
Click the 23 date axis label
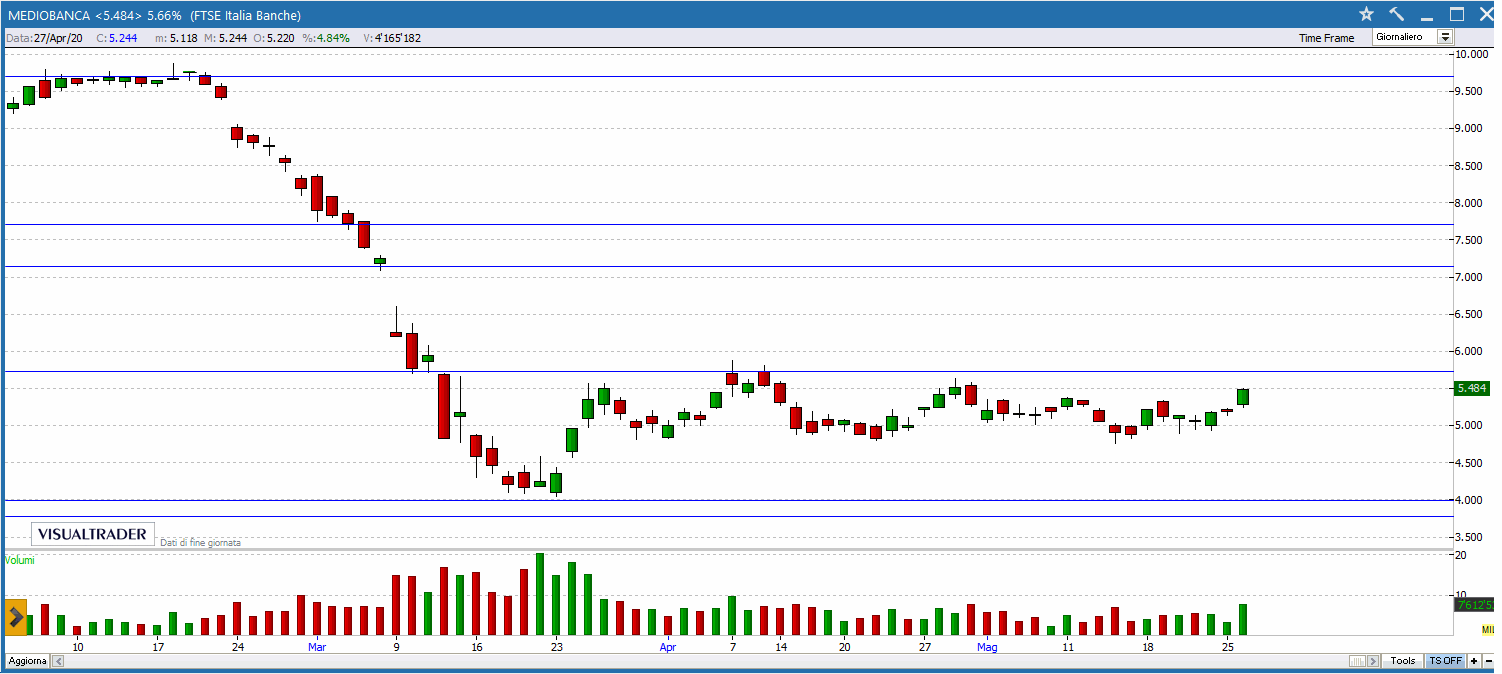click(557, 647)
